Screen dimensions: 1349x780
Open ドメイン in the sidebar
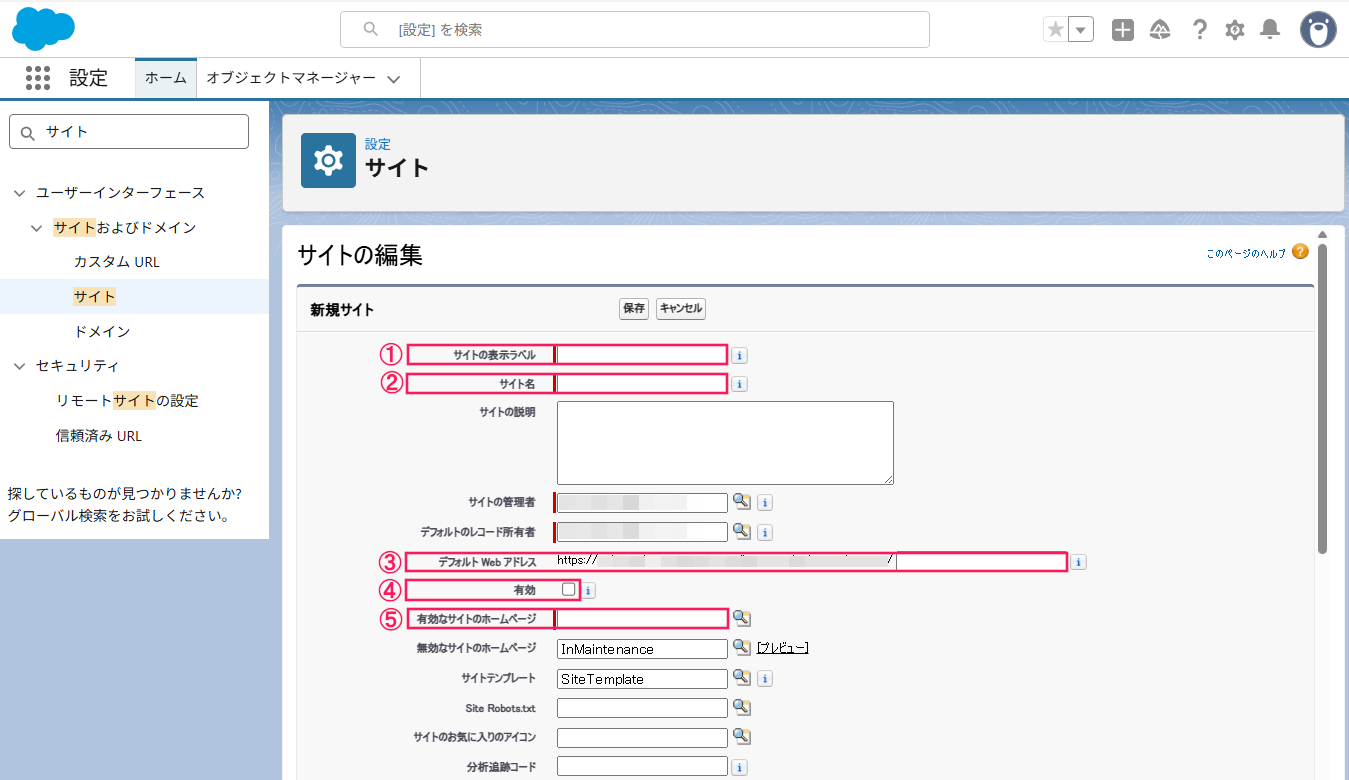coord(102,331)
